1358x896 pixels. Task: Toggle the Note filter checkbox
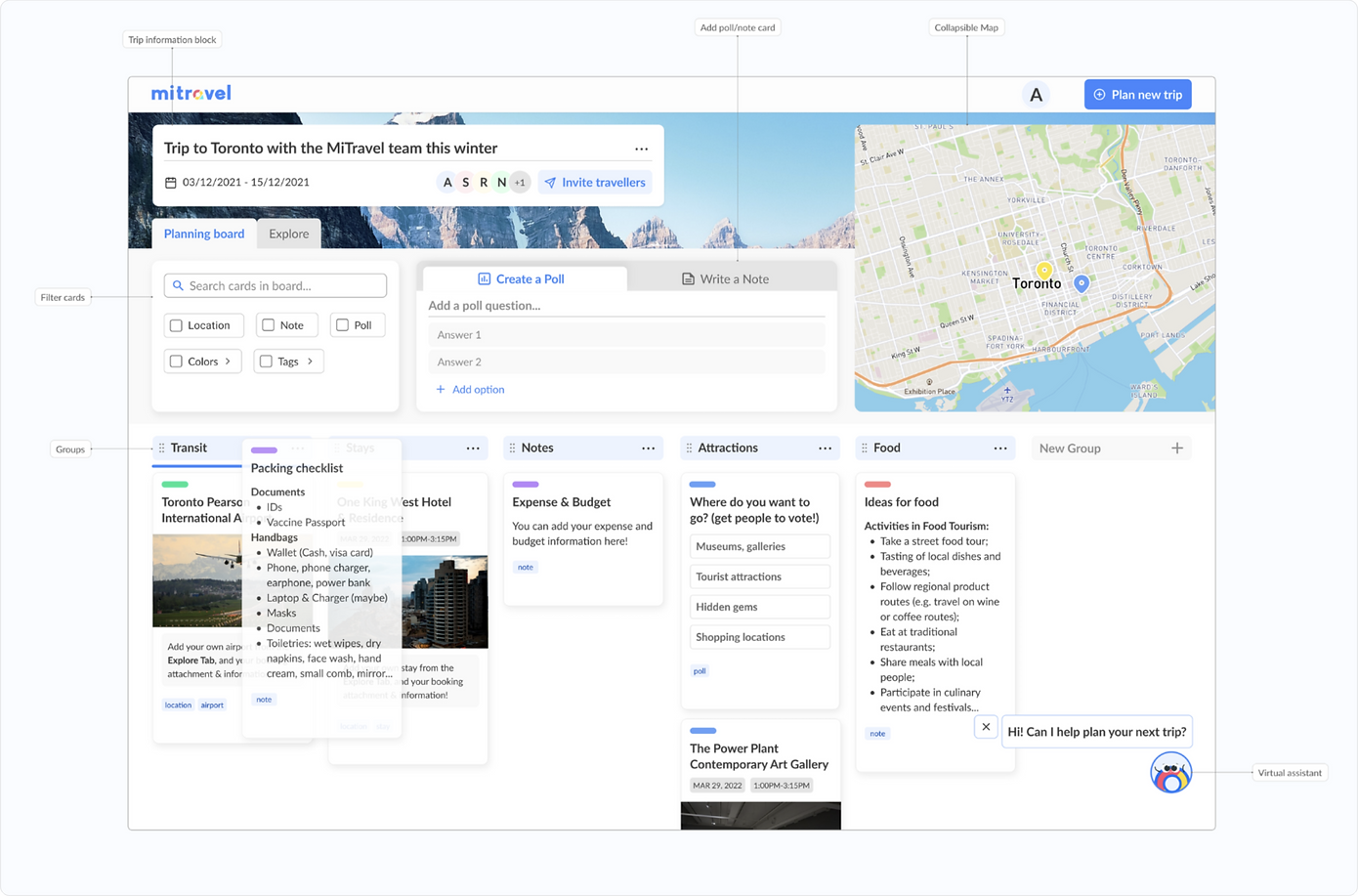click(268, 325)
